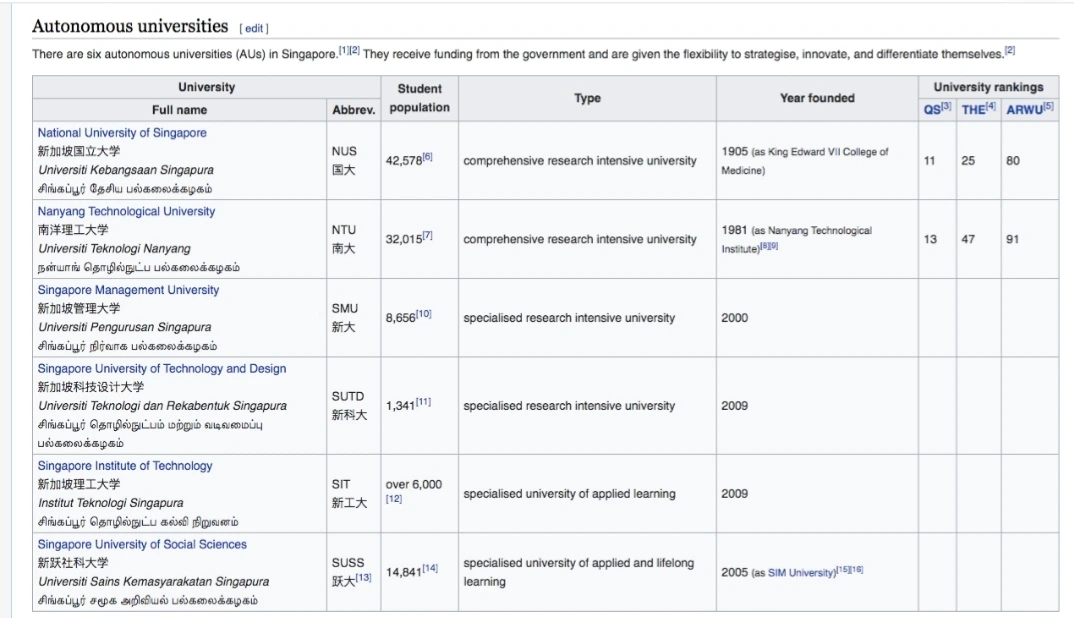Screen dimensions: 1074x618
Task: Open citation [2] at end of intro sentence
Action: [x=1010, y=51]
